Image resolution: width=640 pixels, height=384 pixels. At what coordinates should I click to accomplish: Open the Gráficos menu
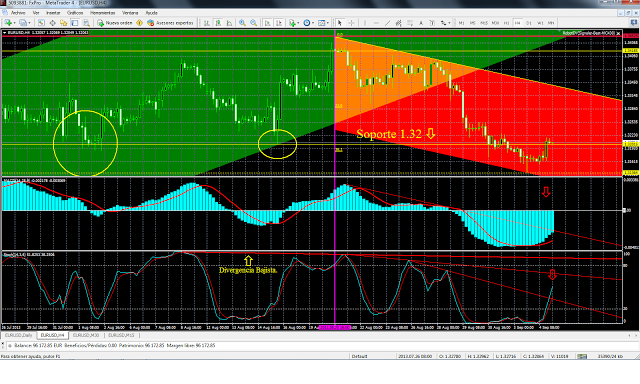pos(75,13)
